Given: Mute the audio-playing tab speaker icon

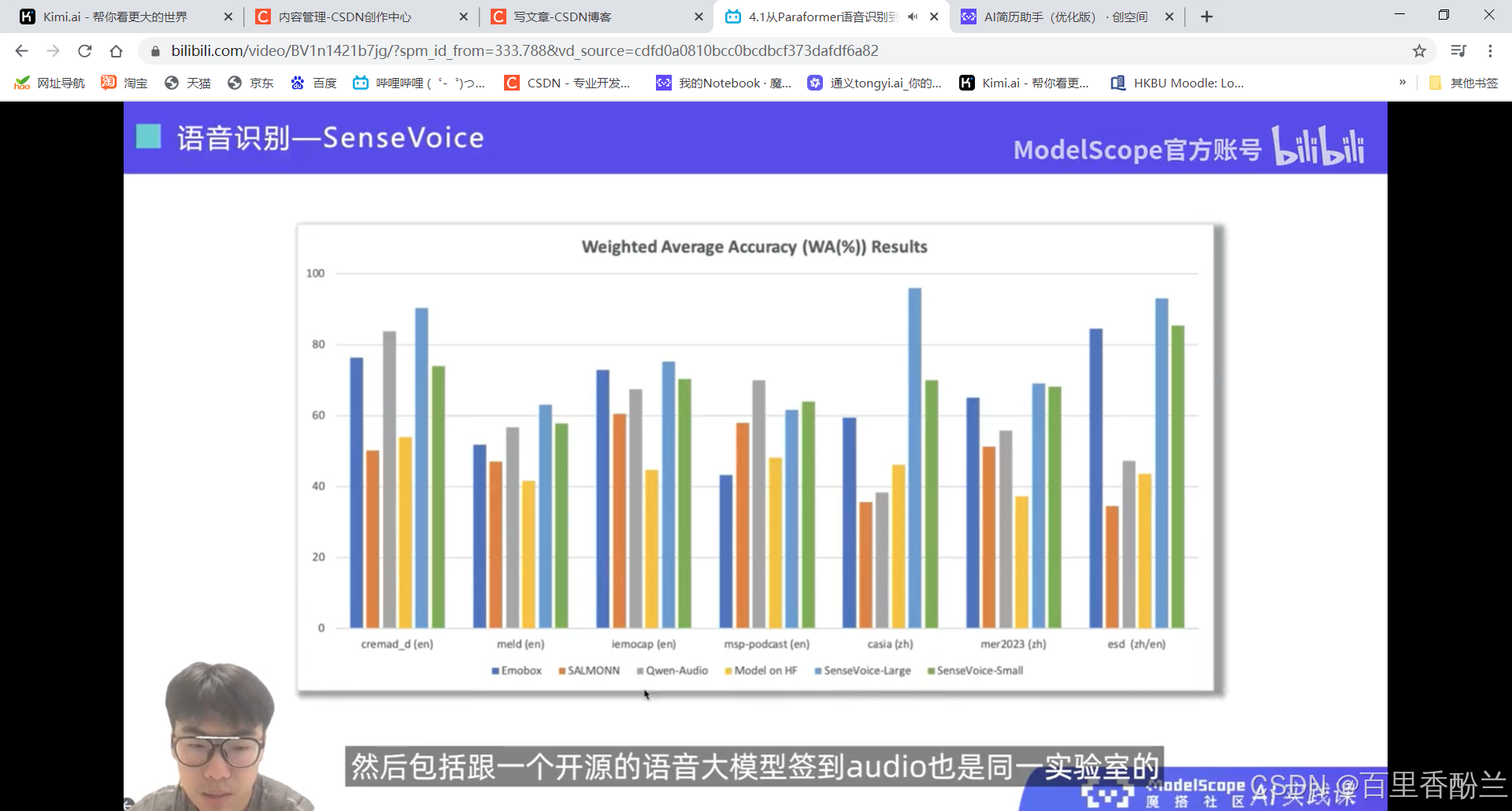Looking at the screenshot, I should (x=913, y=17).
